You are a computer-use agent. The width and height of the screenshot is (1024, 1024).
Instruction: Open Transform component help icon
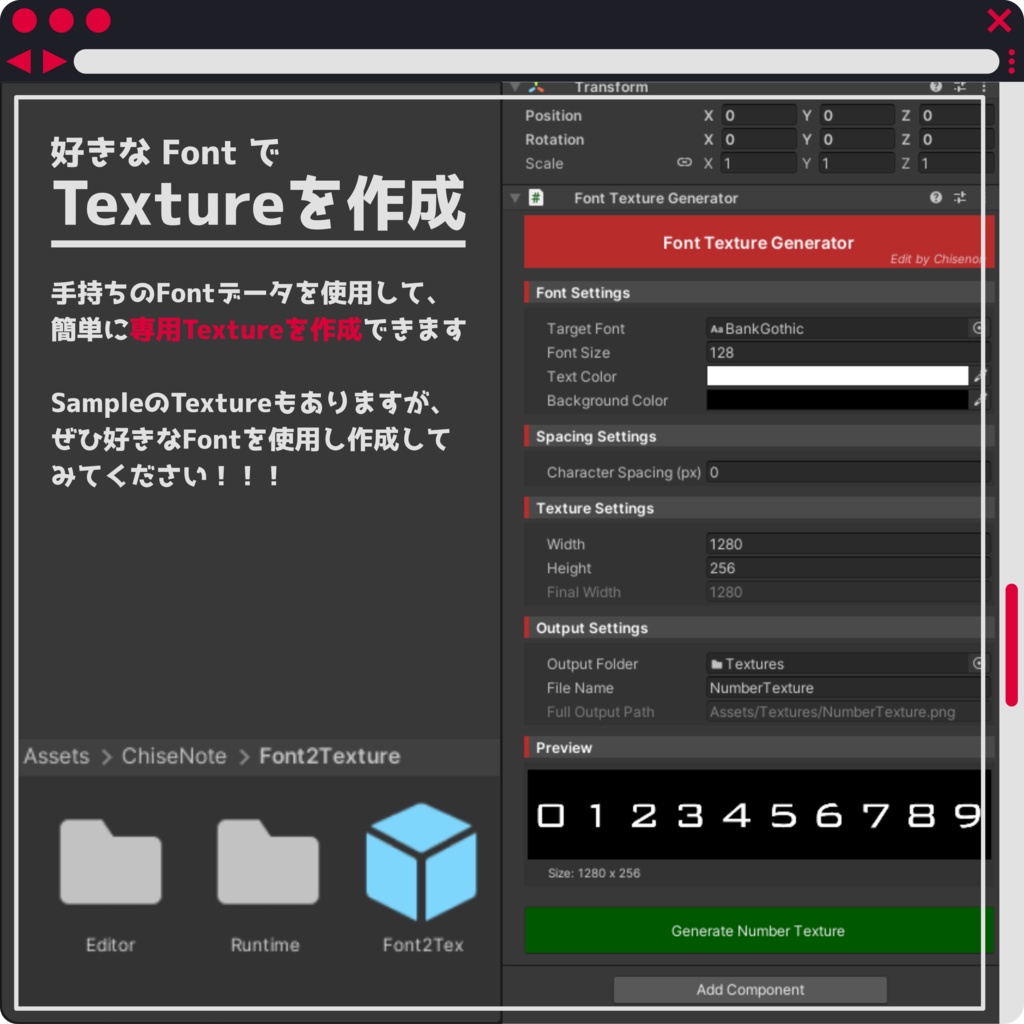point(936,86)
